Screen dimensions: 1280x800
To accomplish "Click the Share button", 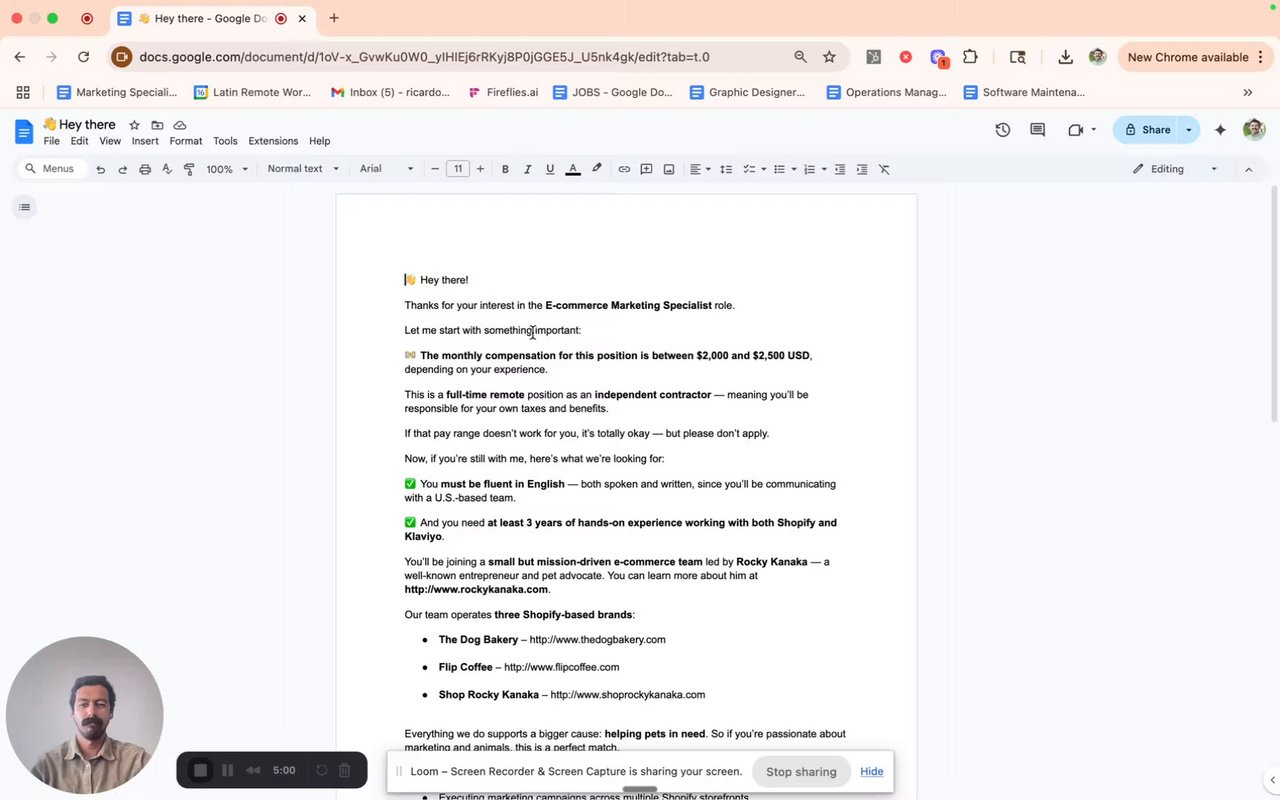I will (x=1147, y=130).
